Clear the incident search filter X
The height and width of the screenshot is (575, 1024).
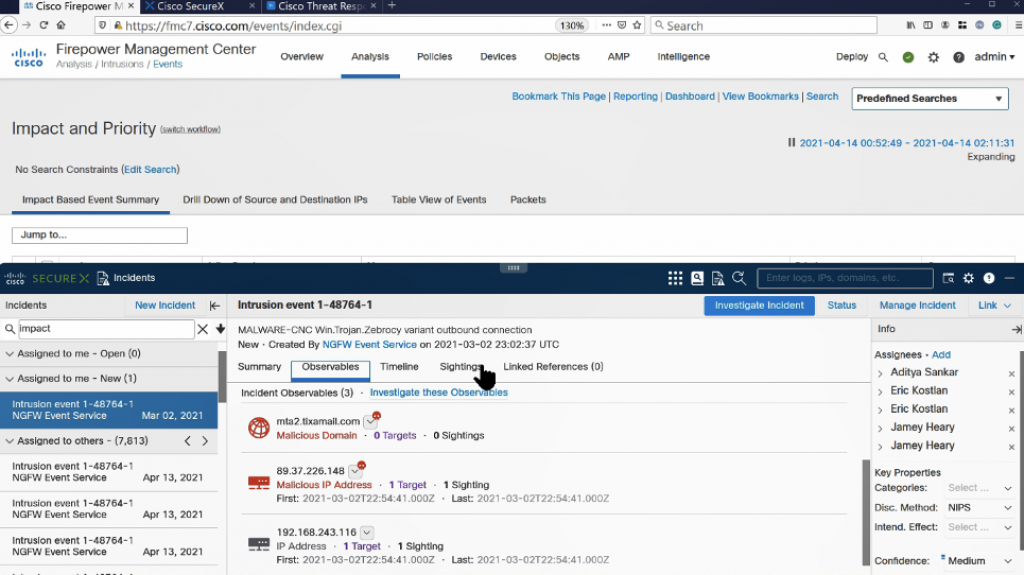coord(203,328)
